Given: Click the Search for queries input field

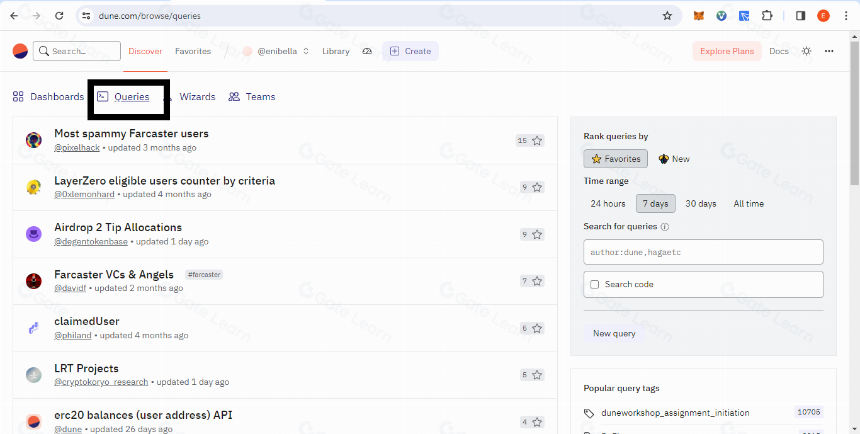Looking at the screenshot, I should [703, 252].
